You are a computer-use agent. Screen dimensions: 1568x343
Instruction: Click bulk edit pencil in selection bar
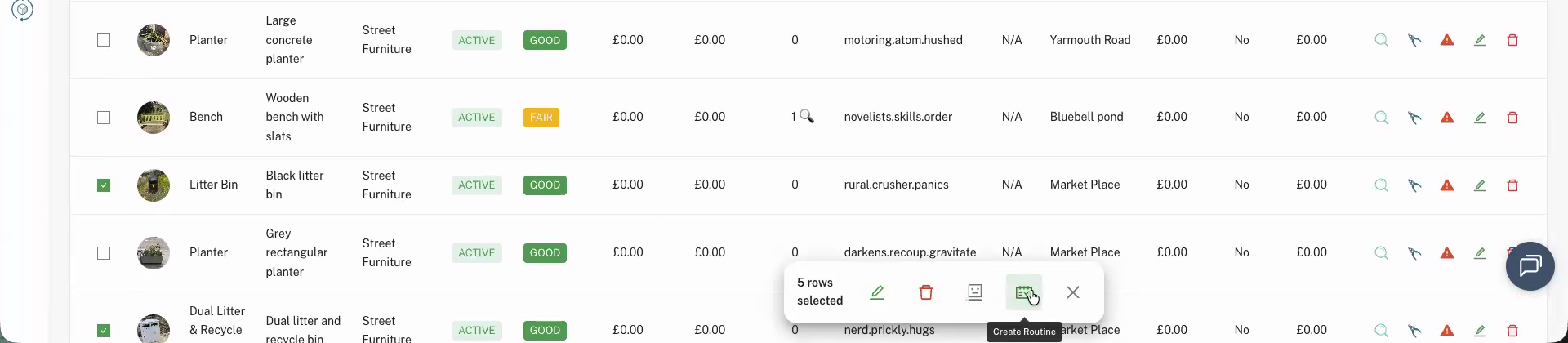pyautogui.click(x=877, y=292)
